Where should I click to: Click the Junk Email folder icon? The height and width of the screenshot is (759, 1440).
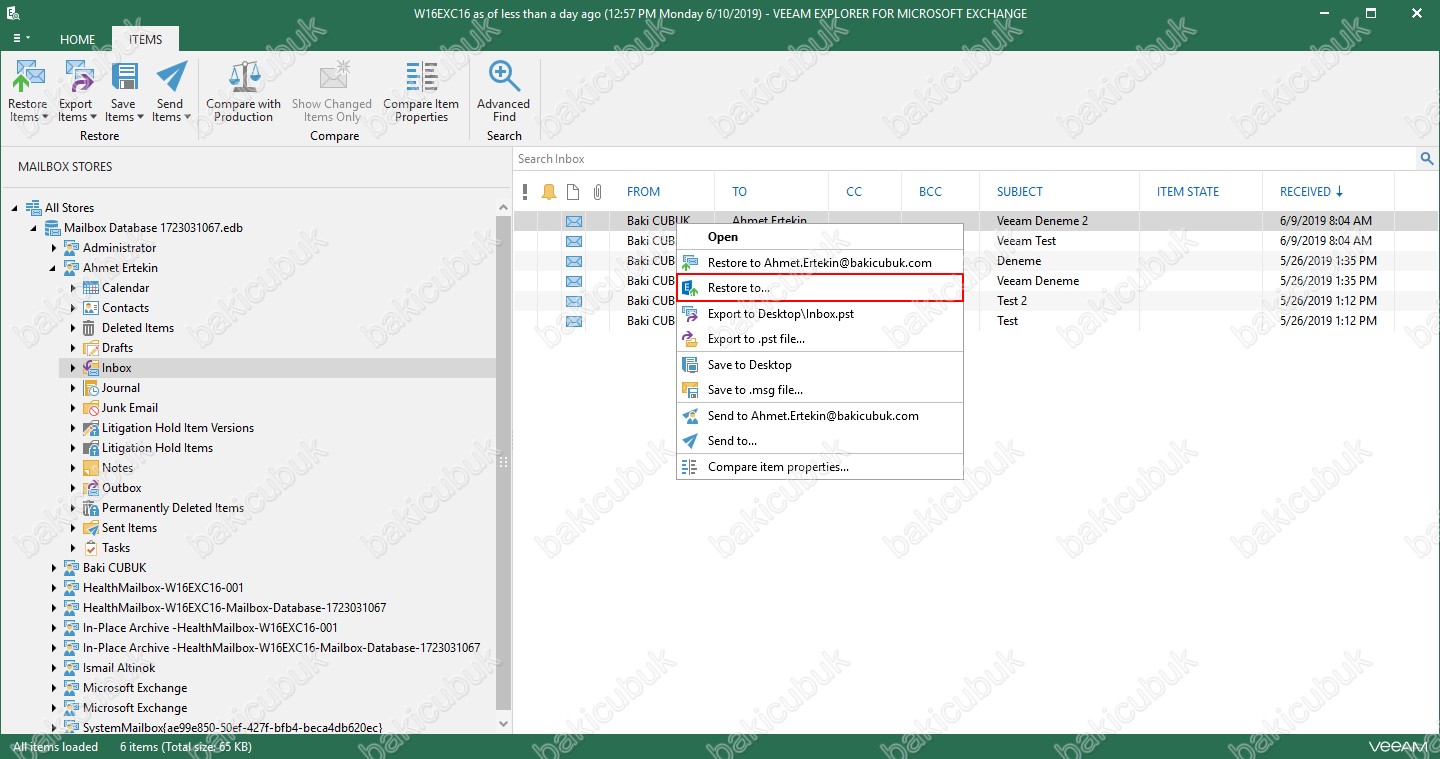pos(91,408)
